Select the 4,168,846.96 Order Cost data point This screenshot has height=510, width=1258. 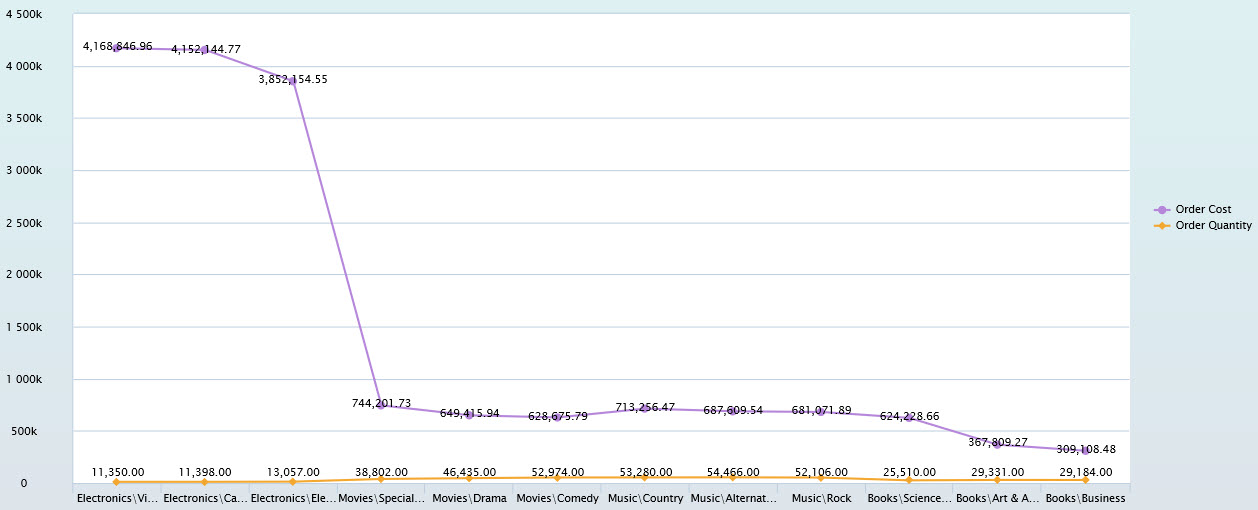tap(117, 47)
